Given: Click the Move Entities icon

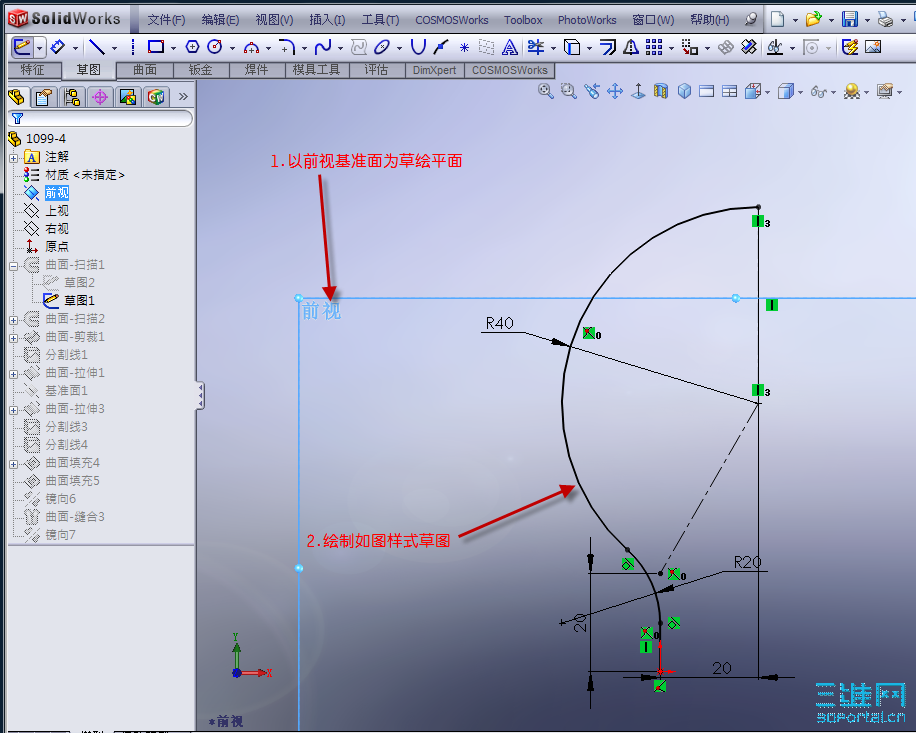Looking at the screenshot, I should (x=690, y=47).
